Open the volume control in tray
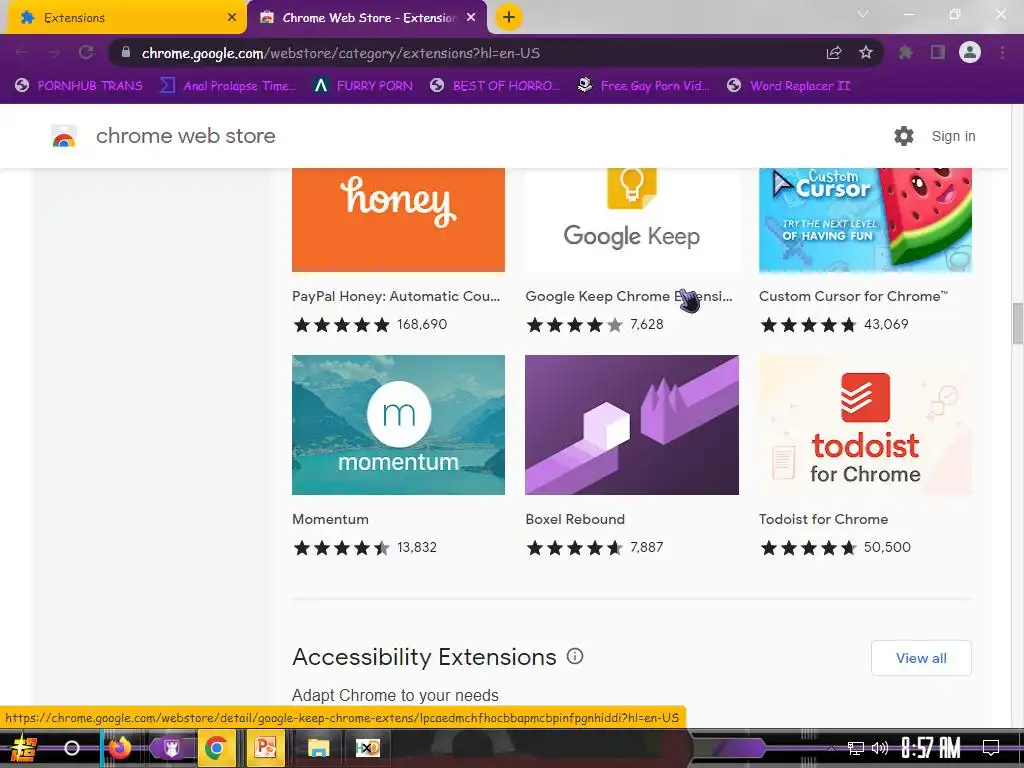Screen dimensions: 1024x768 (880, 748)
